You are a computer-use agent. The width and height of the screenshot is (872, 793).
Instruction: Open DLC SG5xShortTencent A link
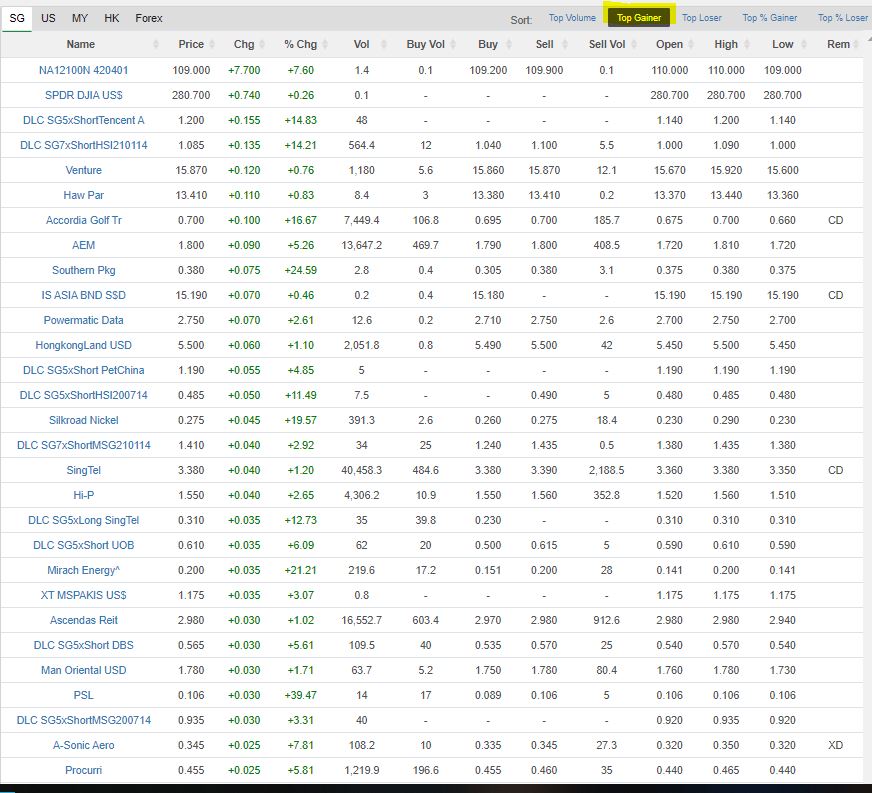point(83,121)
